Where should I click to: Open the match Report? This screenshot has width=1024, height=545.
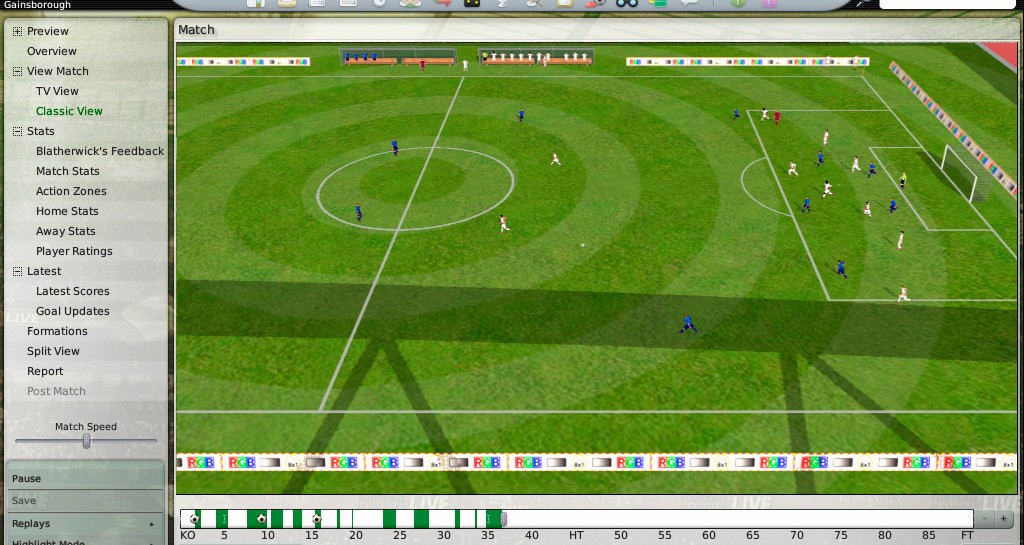(x=45, y=371)
